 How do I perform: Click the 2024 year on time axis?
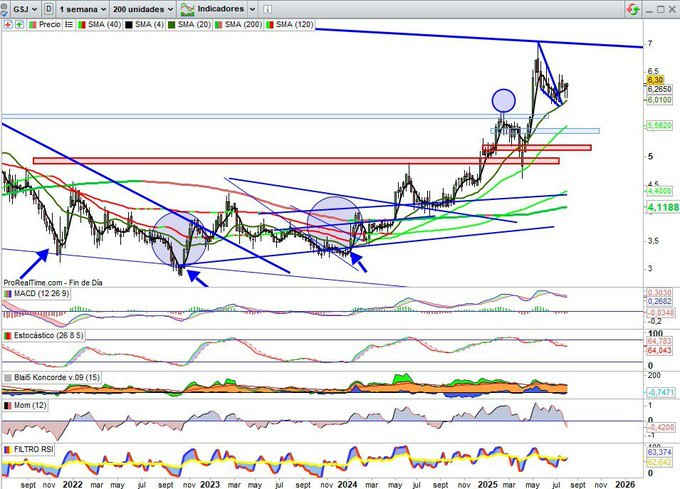tap(347, 484)
